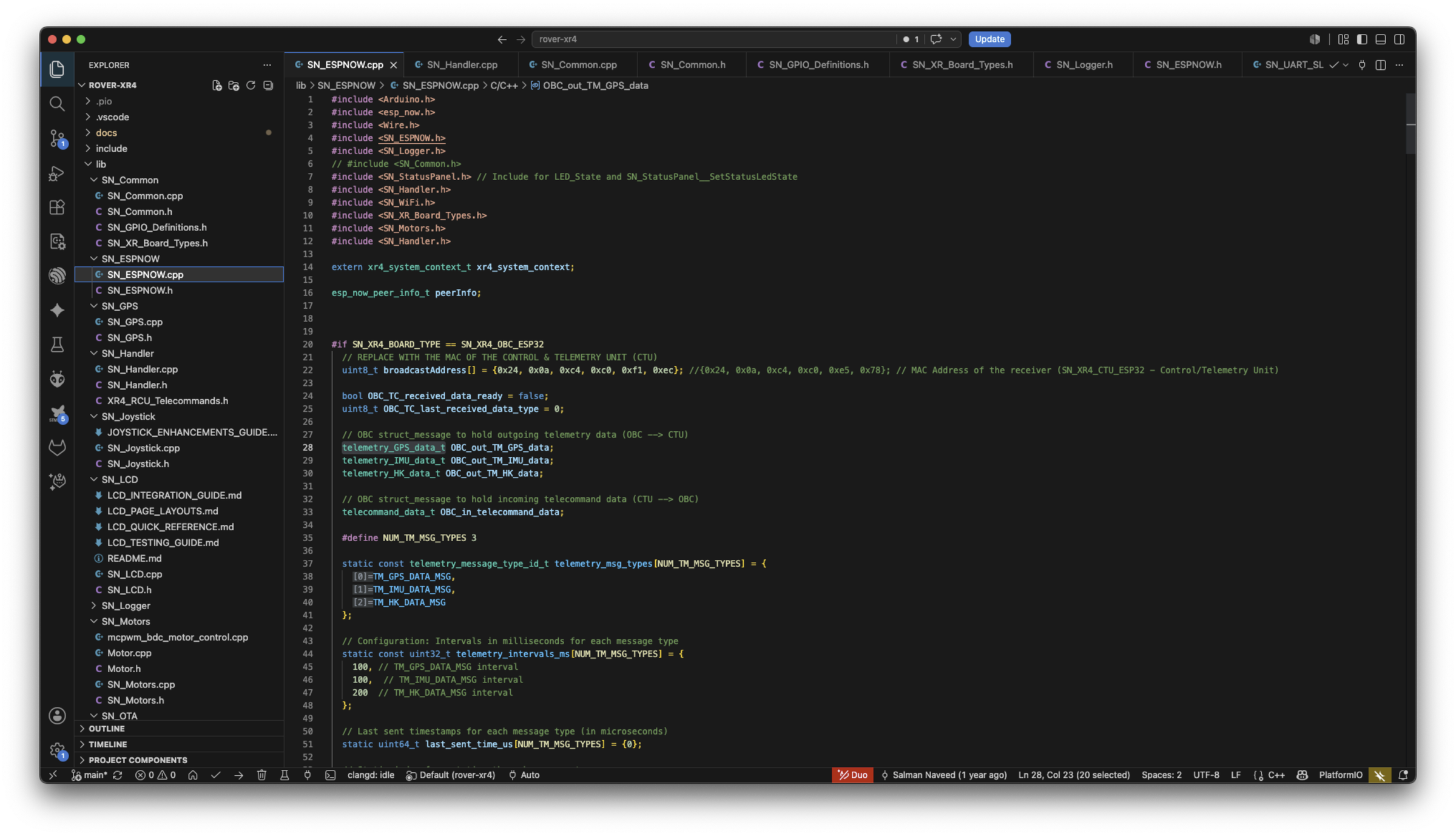Click New Folder icon in explorer header
Screen dimensions: 1456x836
pyautogui.click(x=234, y=86)
